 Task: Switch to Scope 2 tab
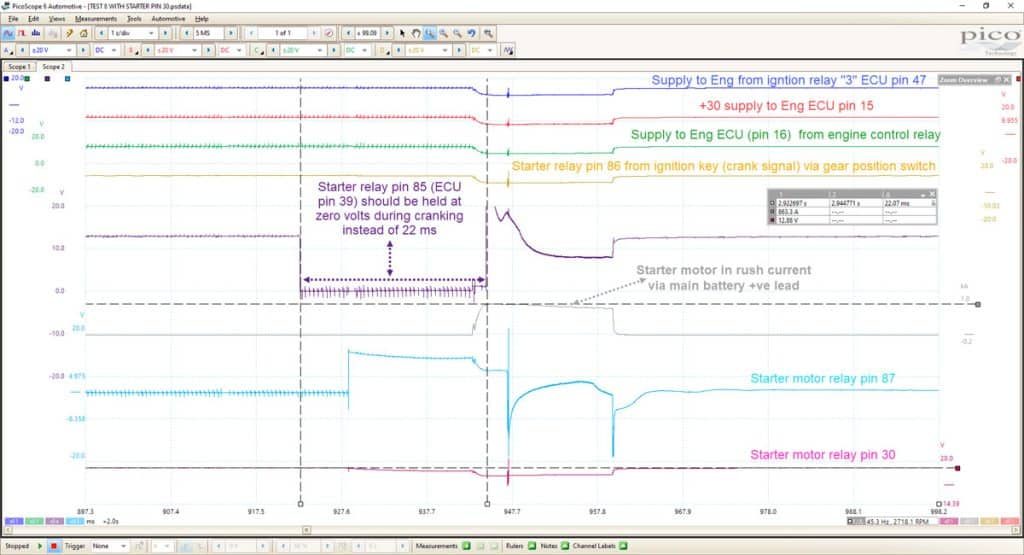tap(54, 67)
